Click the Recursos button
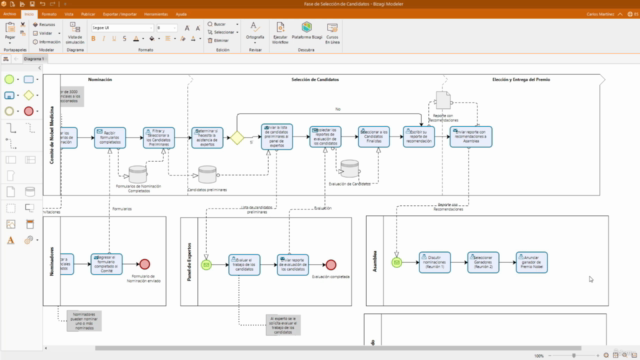This screenshot has height=360, width=640. pyautogui.click(x=44, y=25)
